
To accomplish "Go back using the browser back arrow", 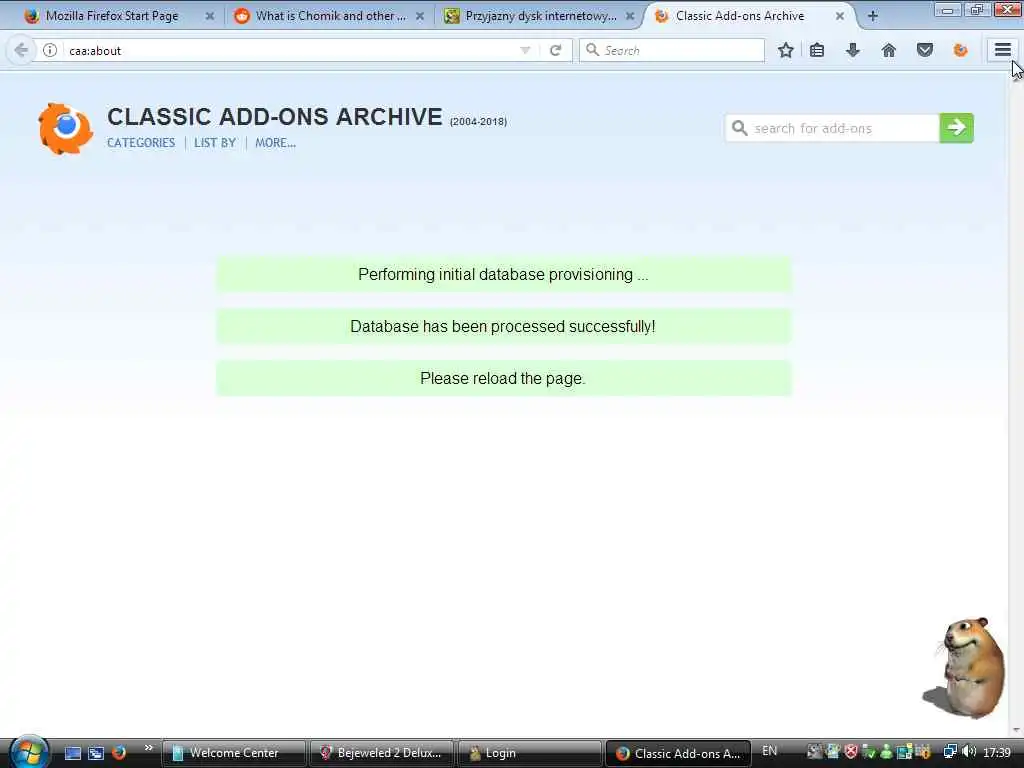I will [x=21, y=50].
